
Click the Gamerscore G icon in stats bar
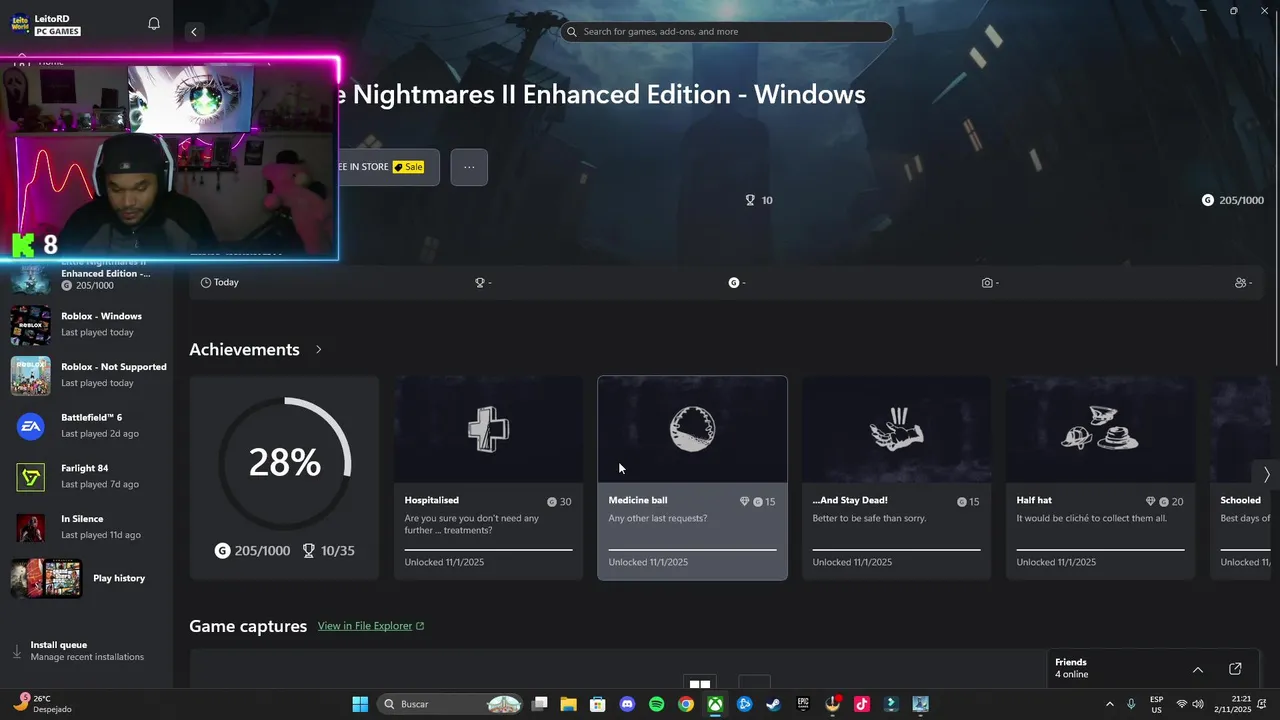click(736, 283)
